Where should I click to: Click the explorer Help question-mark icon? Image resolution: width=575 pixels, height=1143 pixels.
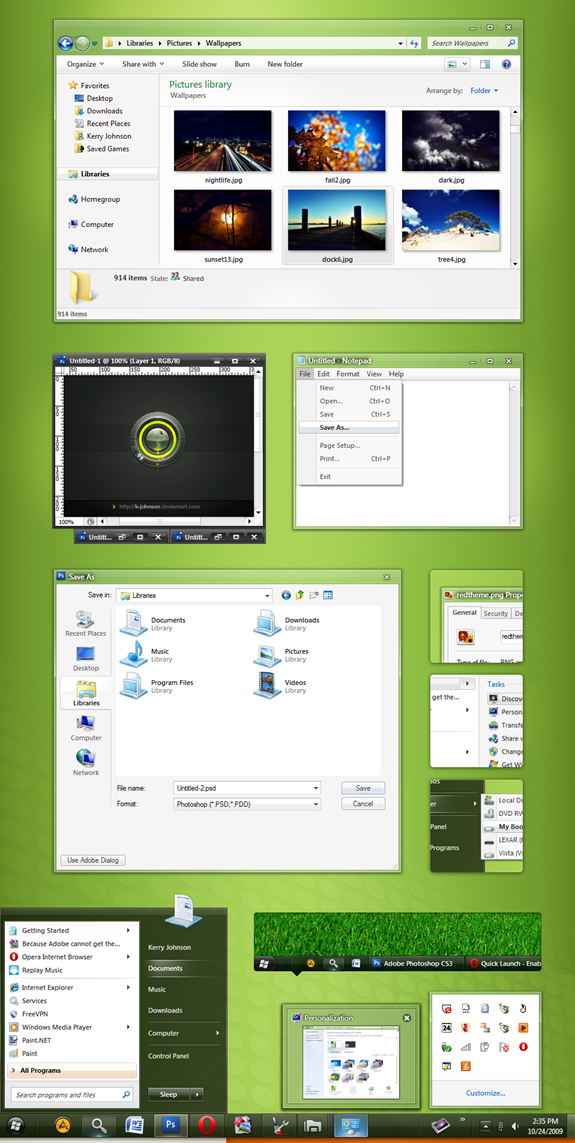(506, 64)
